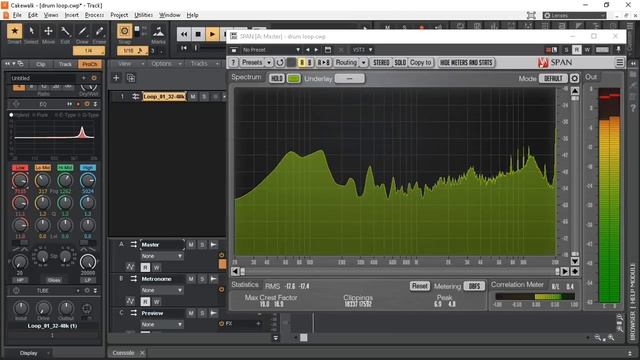
Task: Activate the Edit tool
Action: [65, 31]
